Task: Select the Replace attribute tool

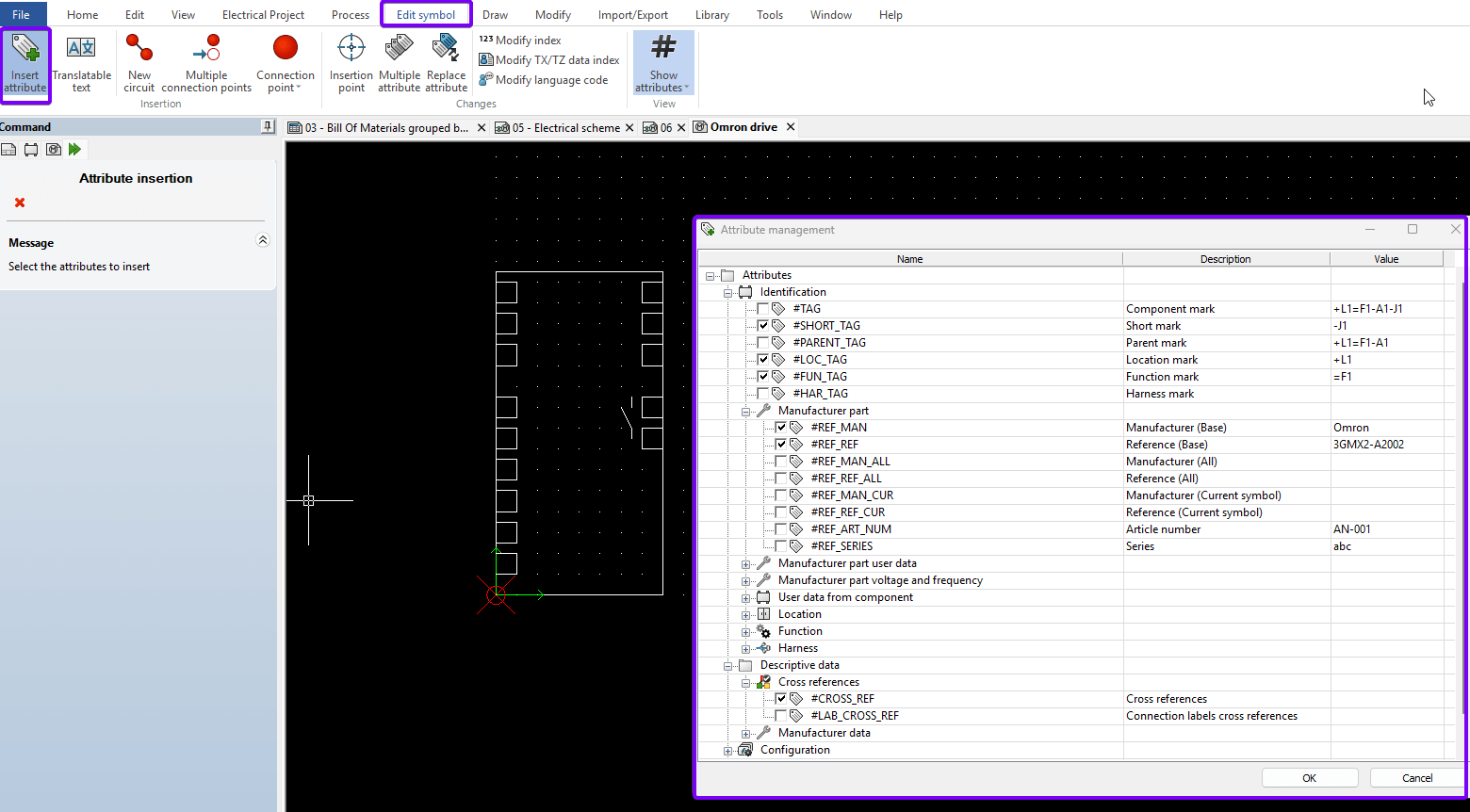Action: click(x=446, y=65)
